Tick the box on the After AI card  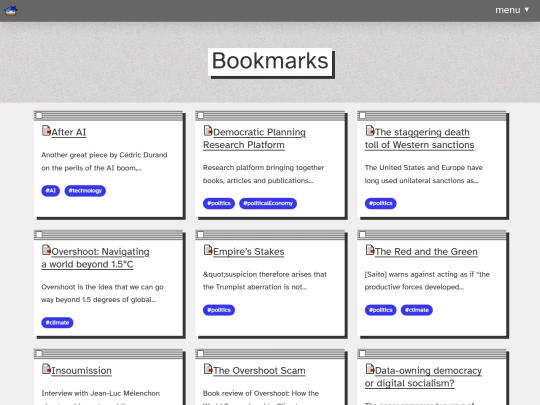pyautogui.click(x=39, y=115)
